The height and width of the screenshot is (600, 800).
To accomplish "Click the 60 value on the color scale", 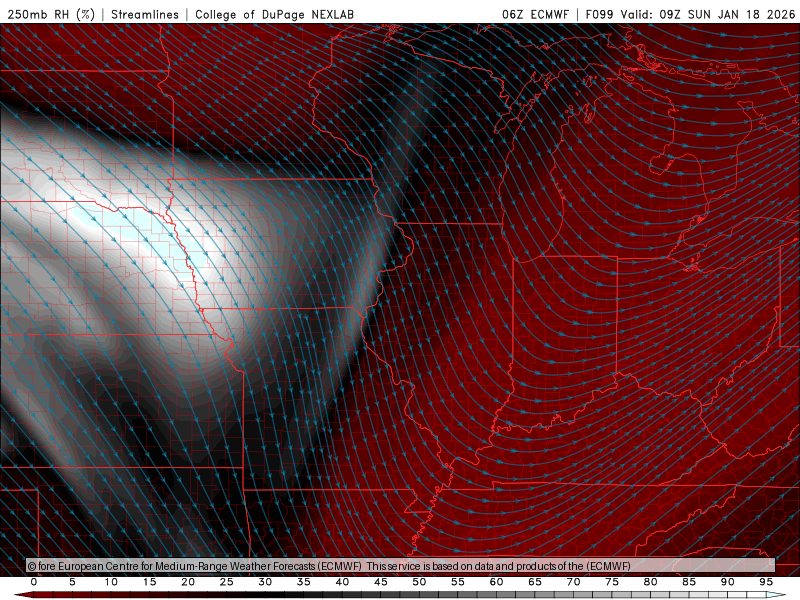I will [496, 582].
